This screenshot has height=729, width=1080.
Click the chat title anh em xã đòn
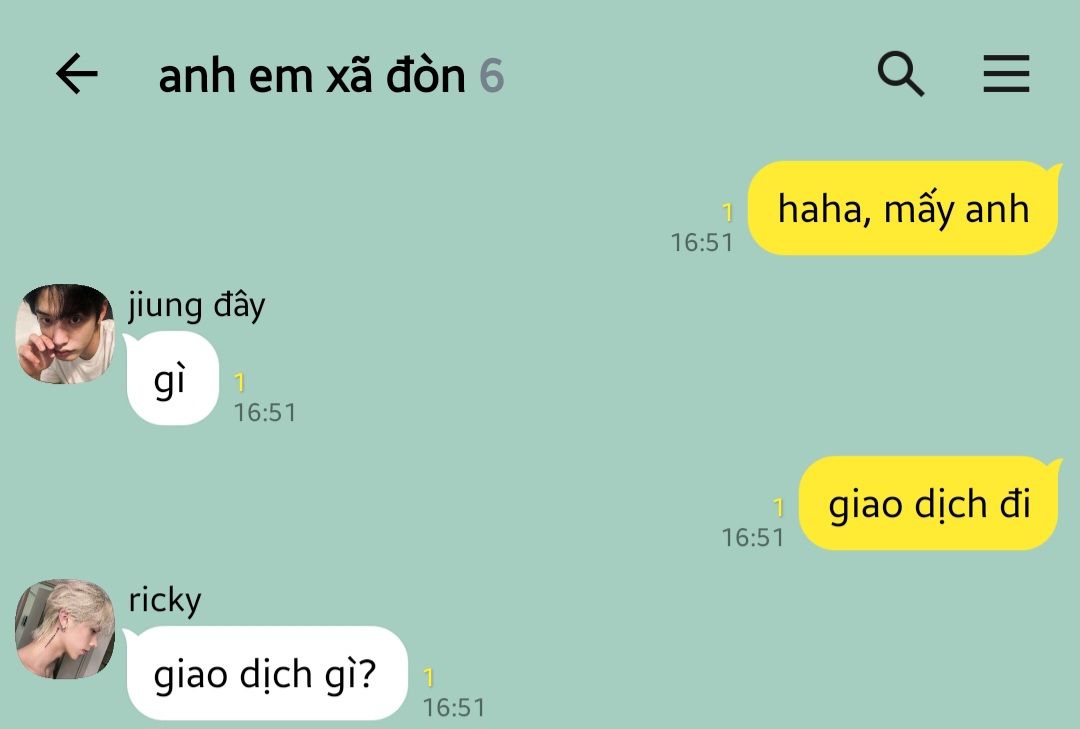(x=312, y=75)
